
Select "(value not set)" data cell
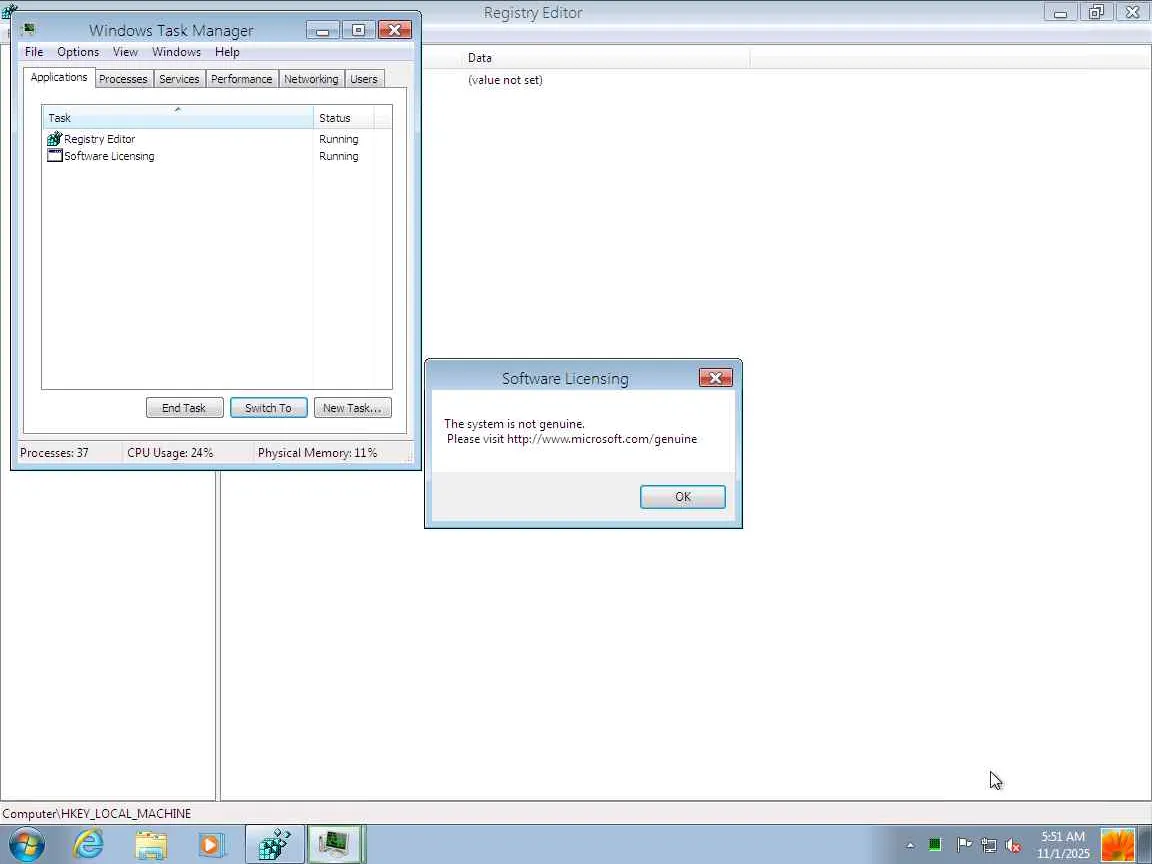click(505, 80)
